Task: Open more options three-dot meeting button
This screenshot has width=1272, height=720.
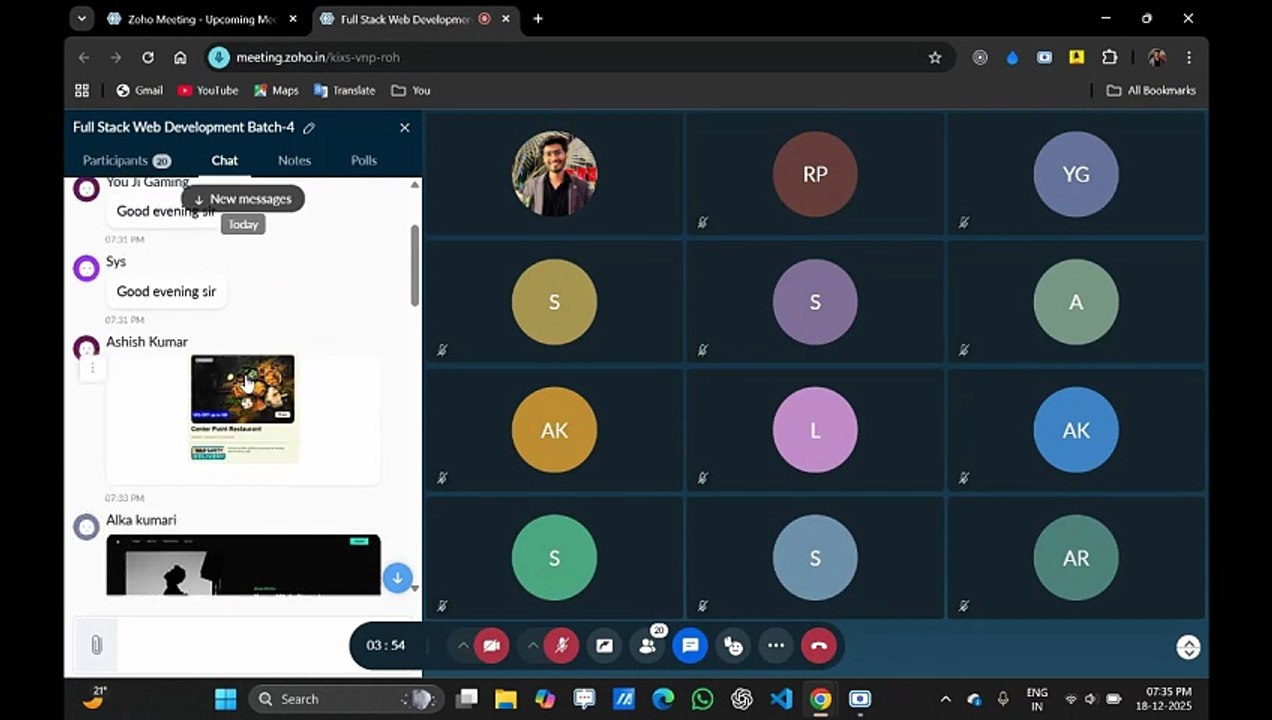Action: click(776, 646)
